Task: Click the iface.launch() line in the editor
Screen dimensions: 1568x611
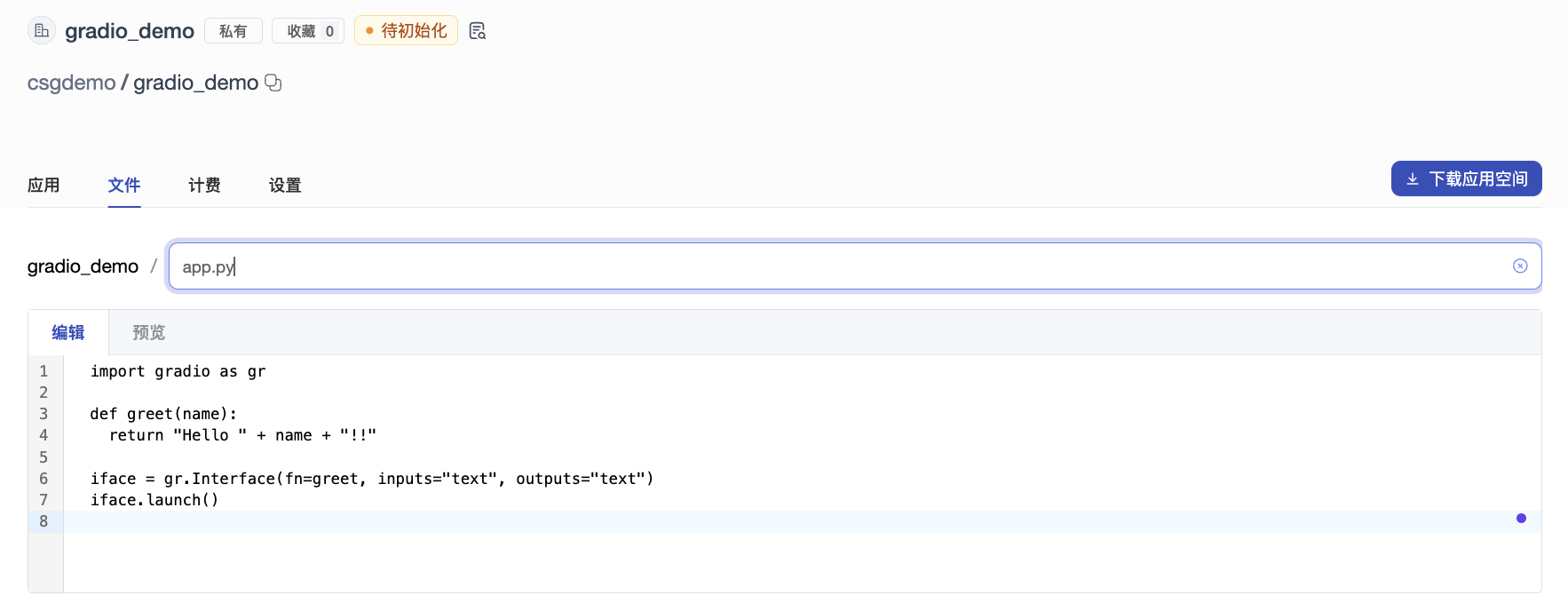Action: [x=154, y=500]
